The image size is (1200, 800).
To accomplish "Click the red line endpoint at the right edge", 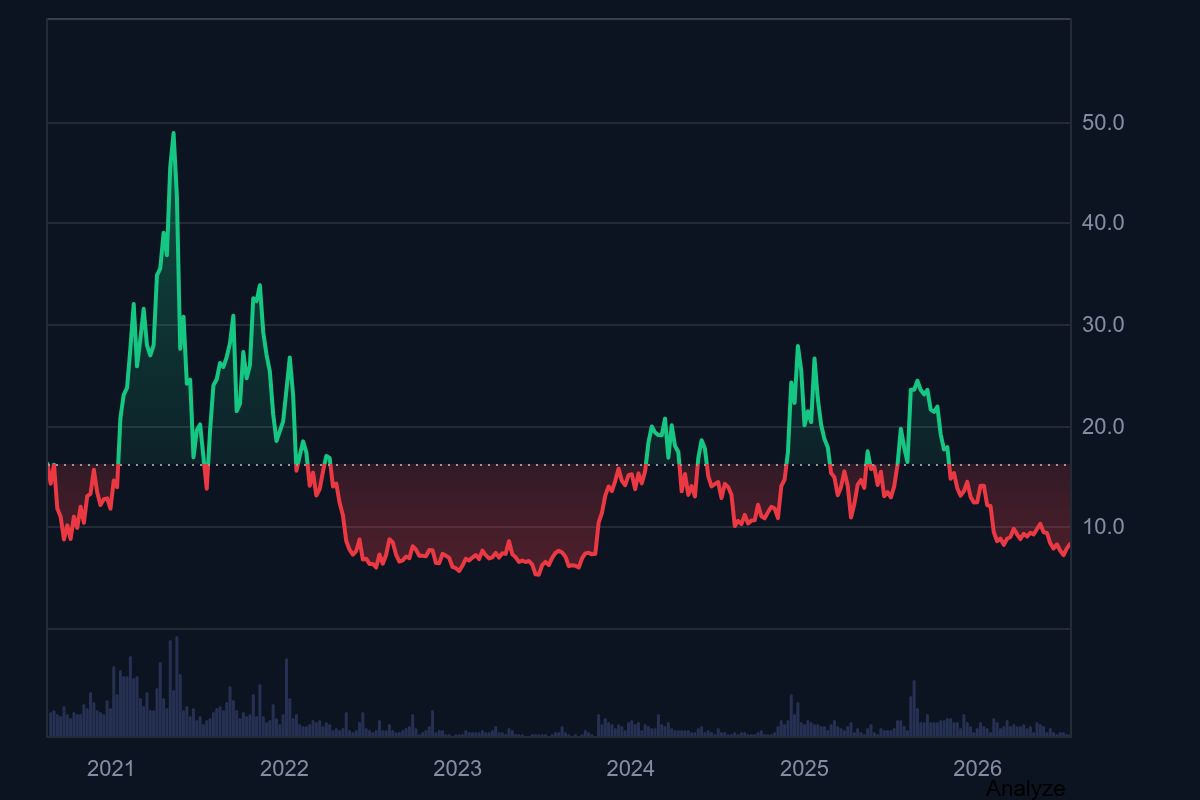I will [1069, 544].
